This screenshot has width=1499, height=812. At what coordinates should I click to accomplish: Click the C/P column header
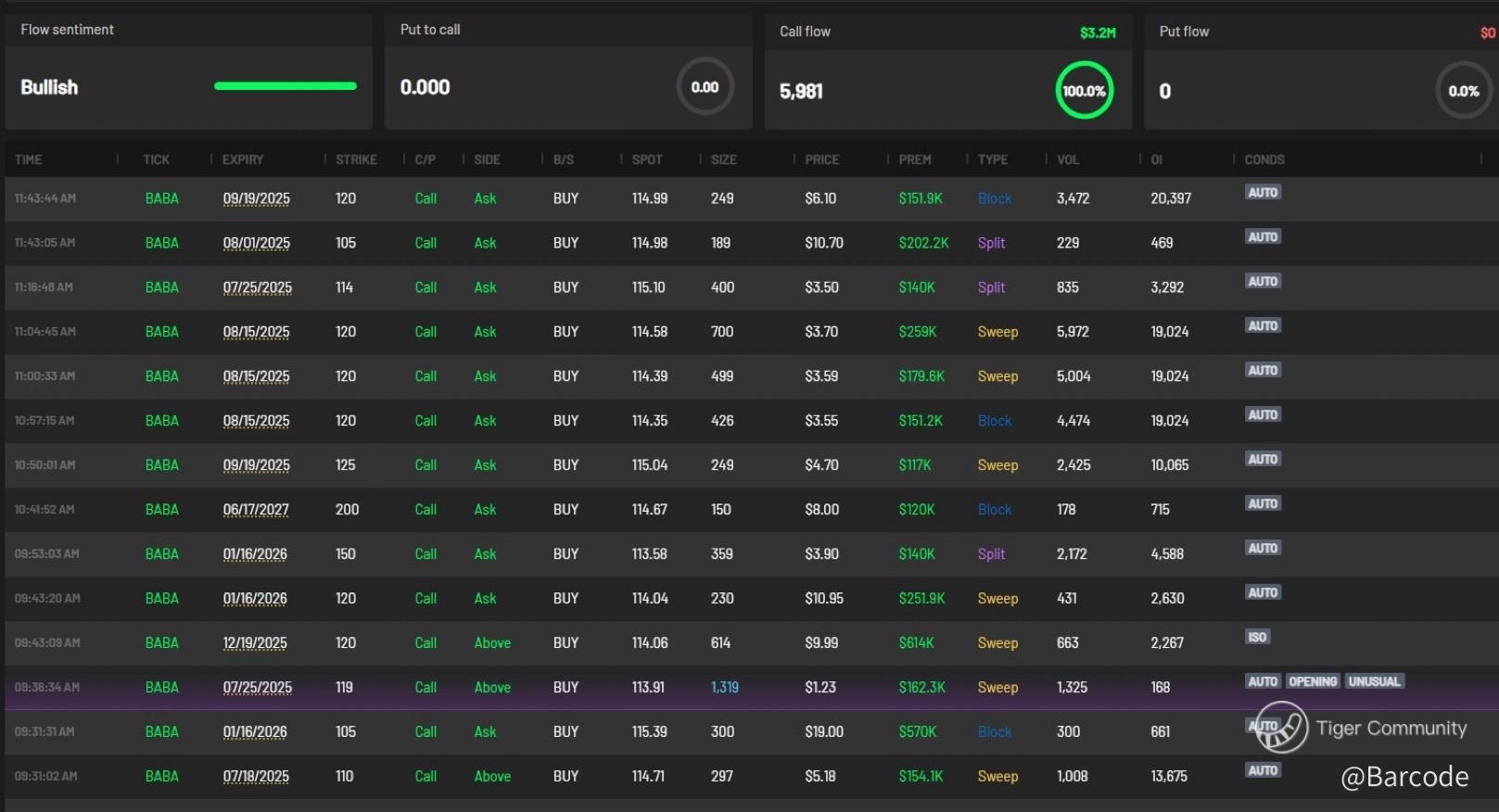[x=426, y=159]
